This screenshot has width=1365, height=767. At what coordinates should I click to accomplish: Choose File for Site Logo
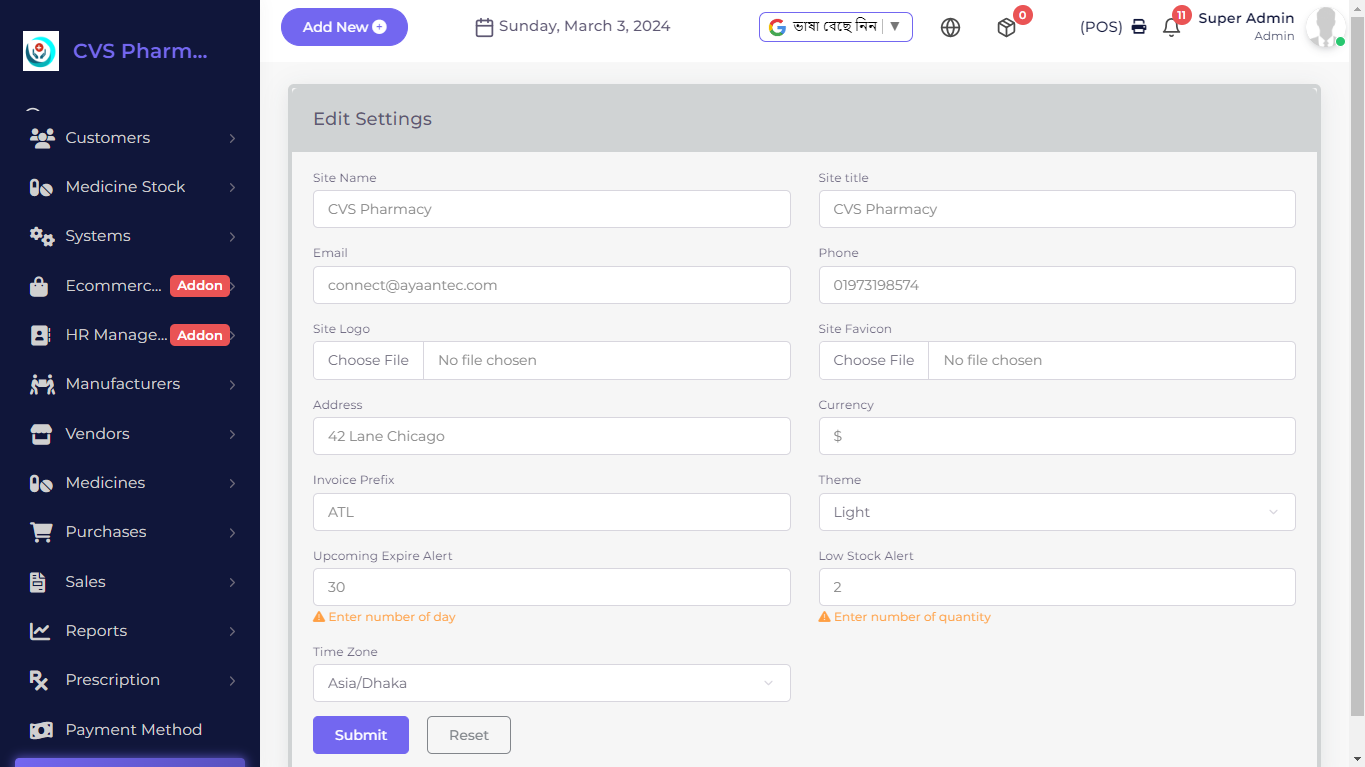click(x=368, y=360)
